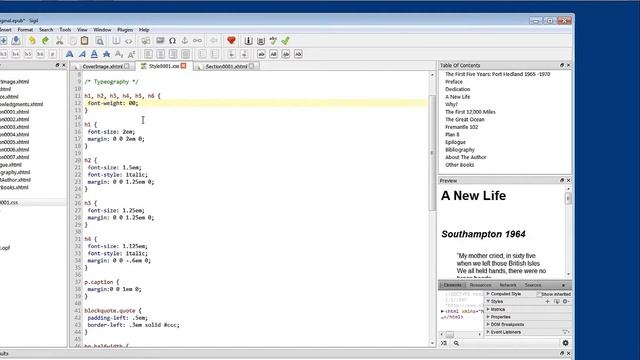This screenshot has height=360, width=640.
Task: Click the Insert Link chain icon
Action: click(197, 40)
